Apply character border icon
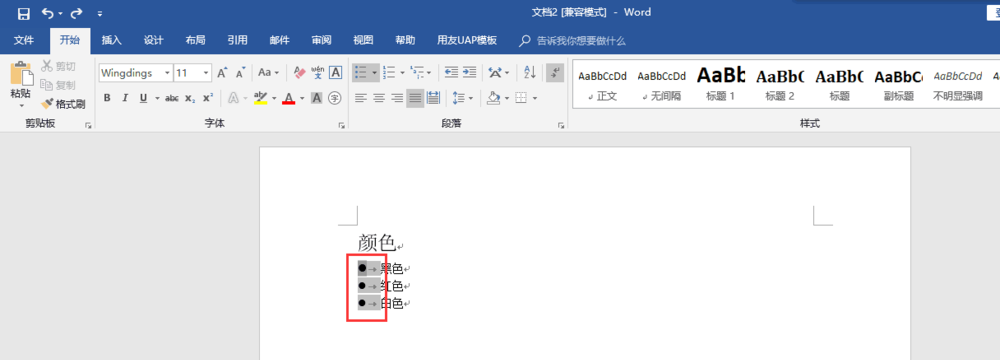 click(x=335, y=73)
